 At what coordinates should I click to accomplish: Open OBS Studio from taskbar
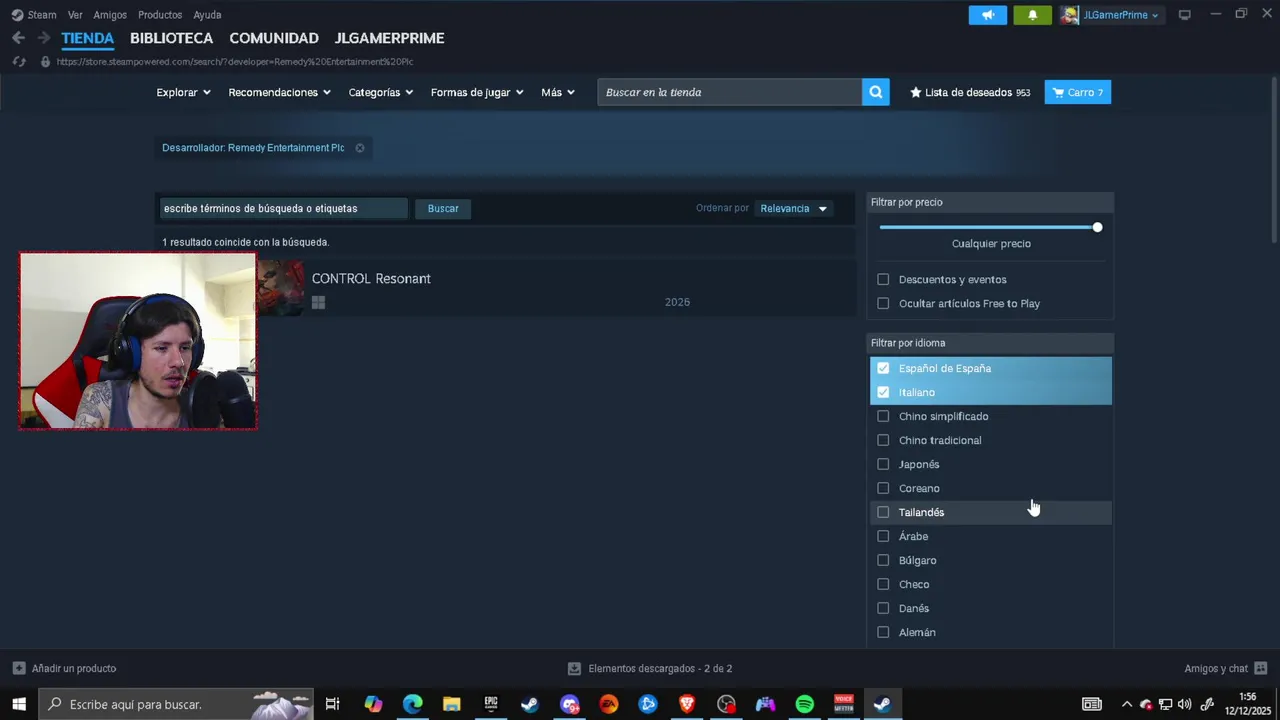(x=726, y=704)
